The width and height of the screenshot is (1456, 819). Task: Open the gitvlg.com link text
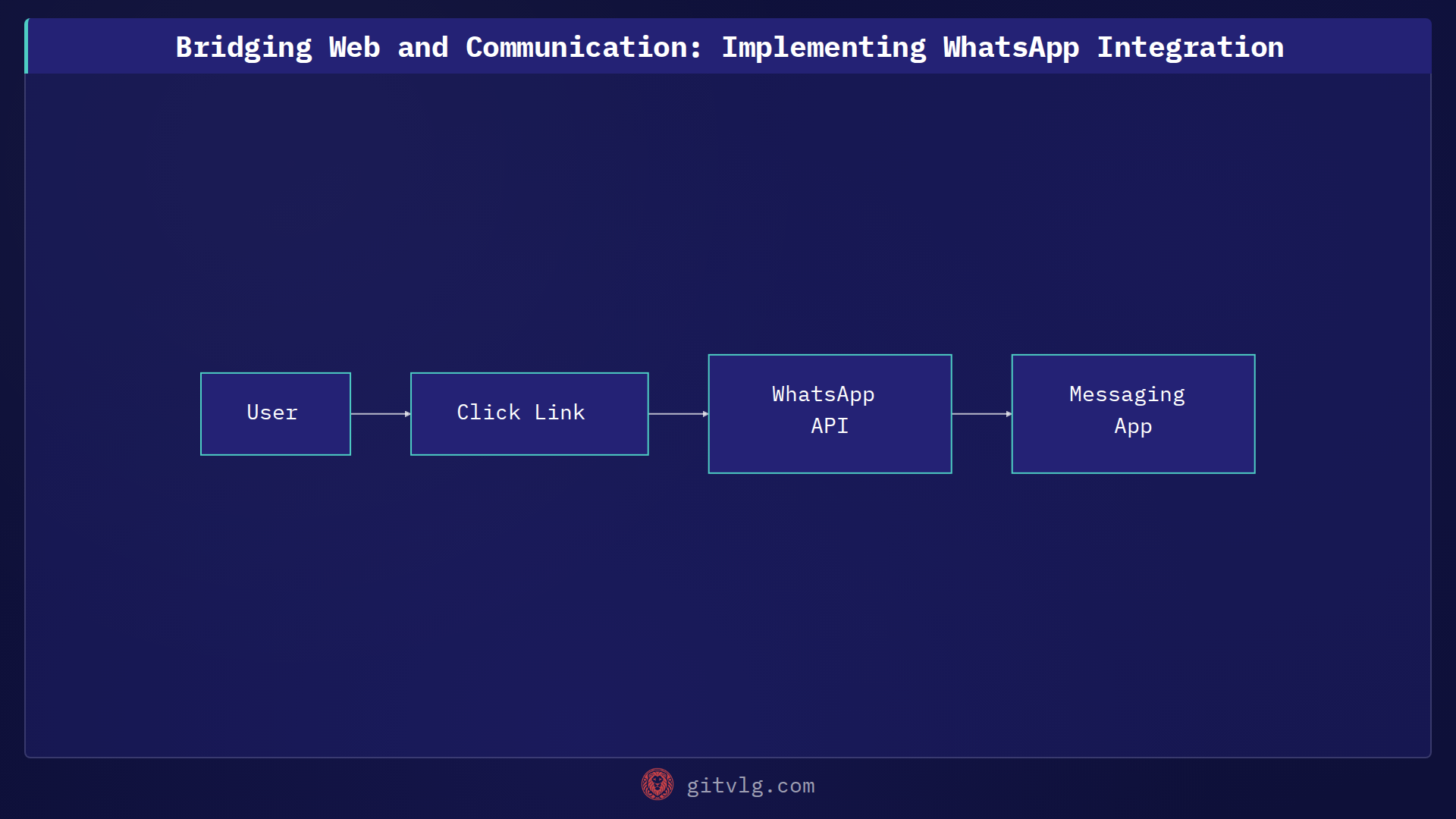click(750, 786)
